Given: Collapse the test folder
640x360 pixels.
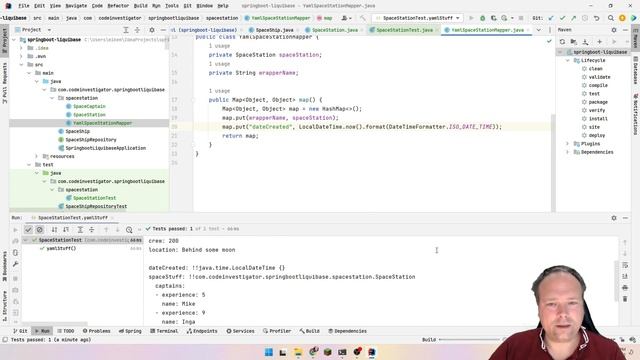Looking at the screenshot, I should (29, 164).
